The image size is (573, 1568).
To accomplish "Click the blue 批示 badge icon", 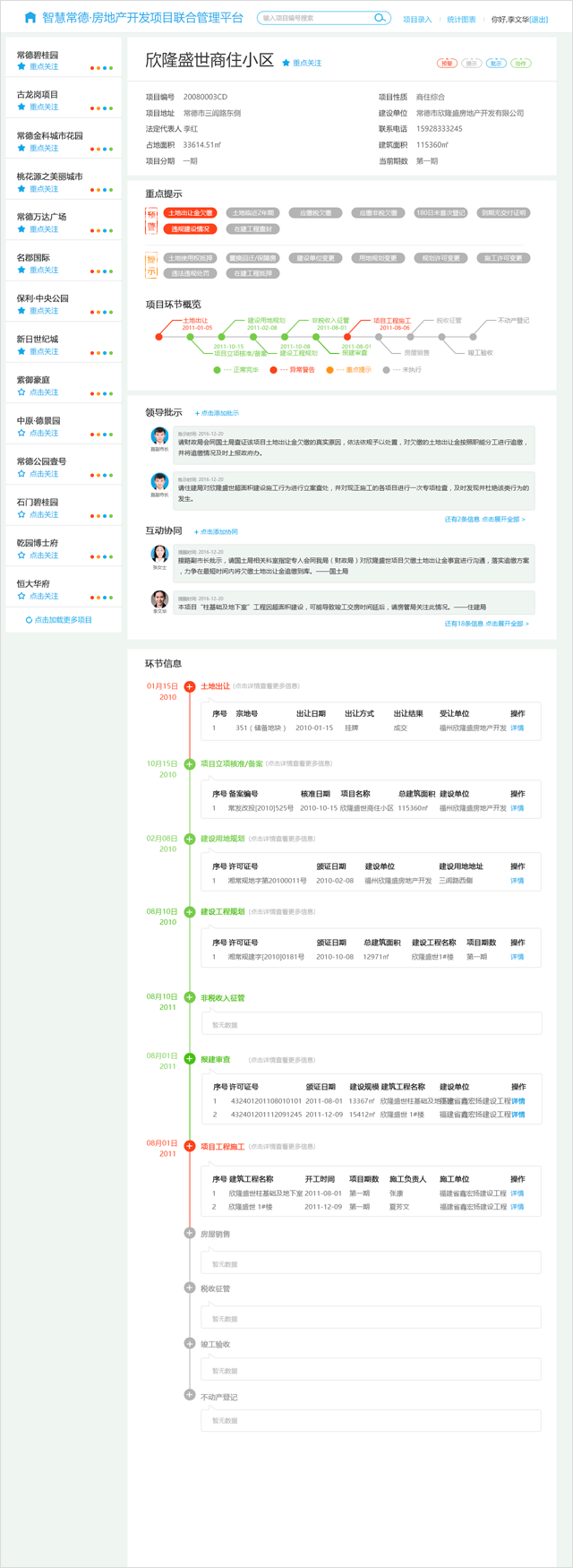I will pos(496,64).
